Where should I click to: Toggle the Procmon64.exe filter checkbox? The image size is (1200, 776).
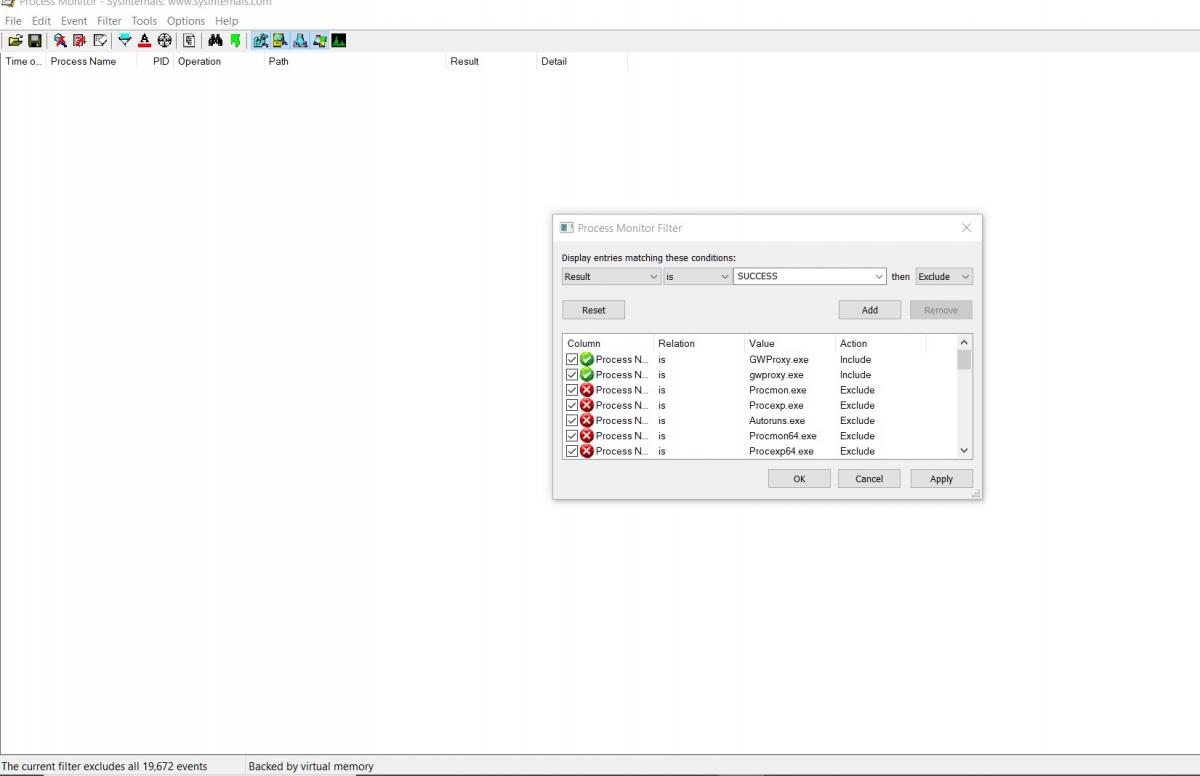pos(572,436)
